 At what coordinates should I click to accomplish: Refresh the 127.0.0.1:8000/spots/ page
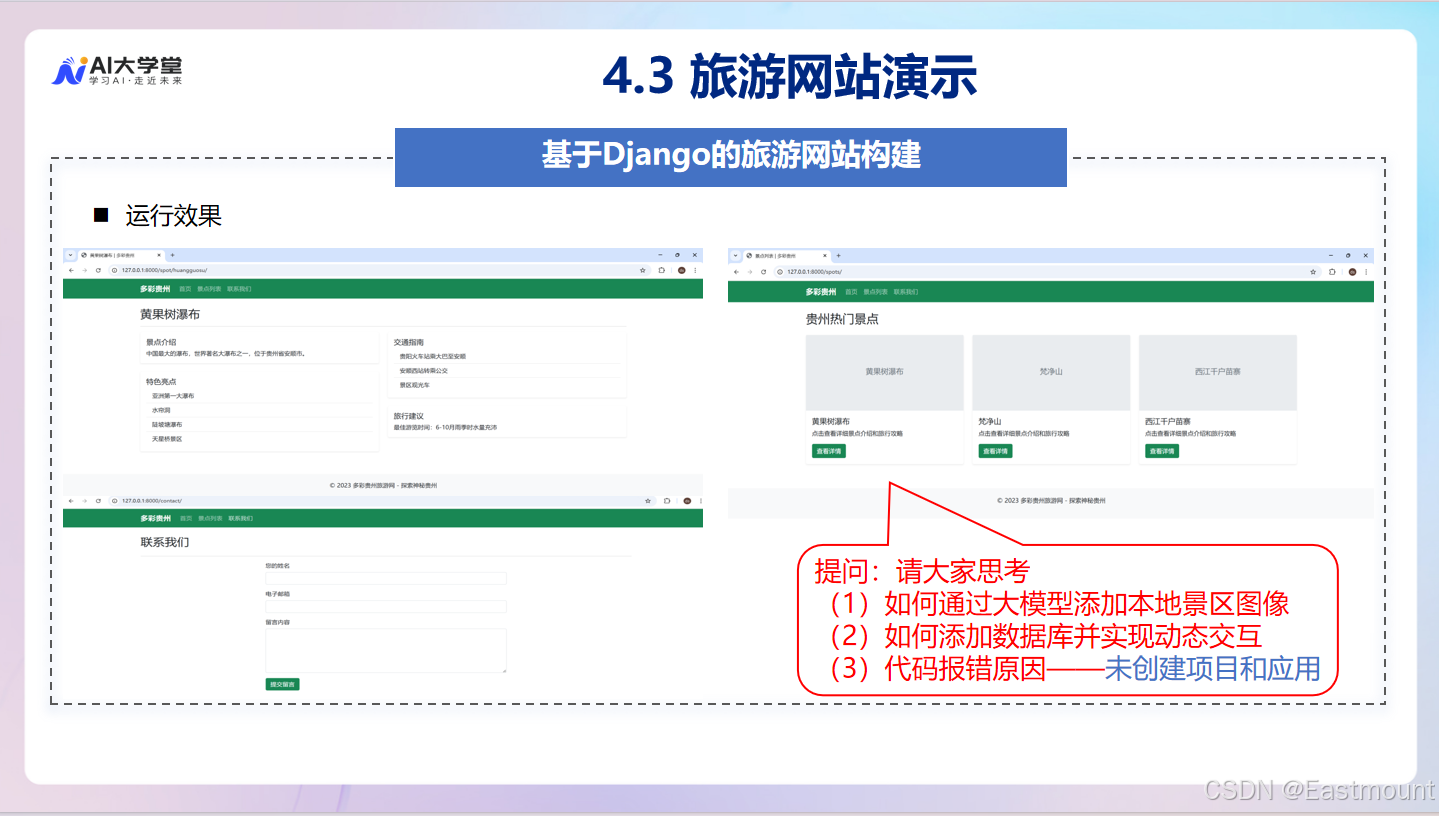click(x=762, y=271)
